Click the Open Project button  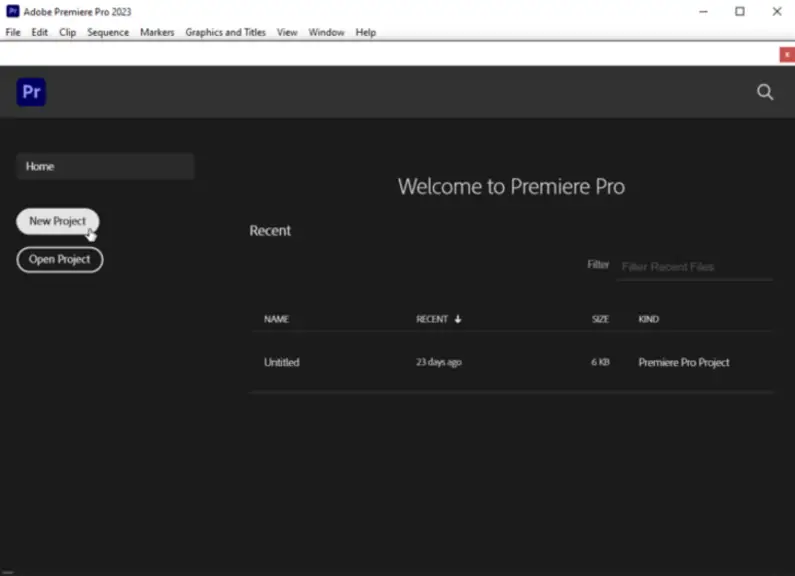pyautogui.click(x=60, y=260)
